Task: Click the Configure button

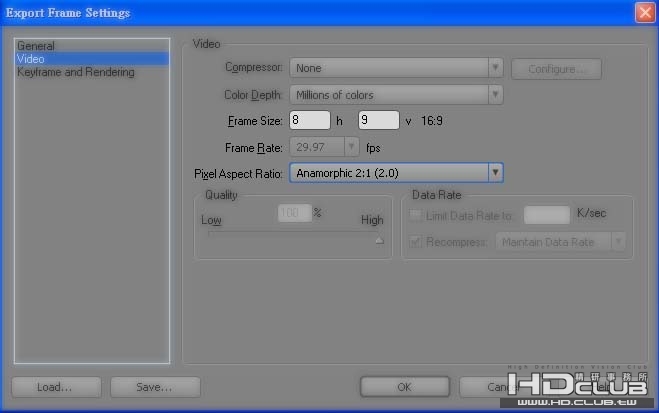Action: click(x=556, y=69)
